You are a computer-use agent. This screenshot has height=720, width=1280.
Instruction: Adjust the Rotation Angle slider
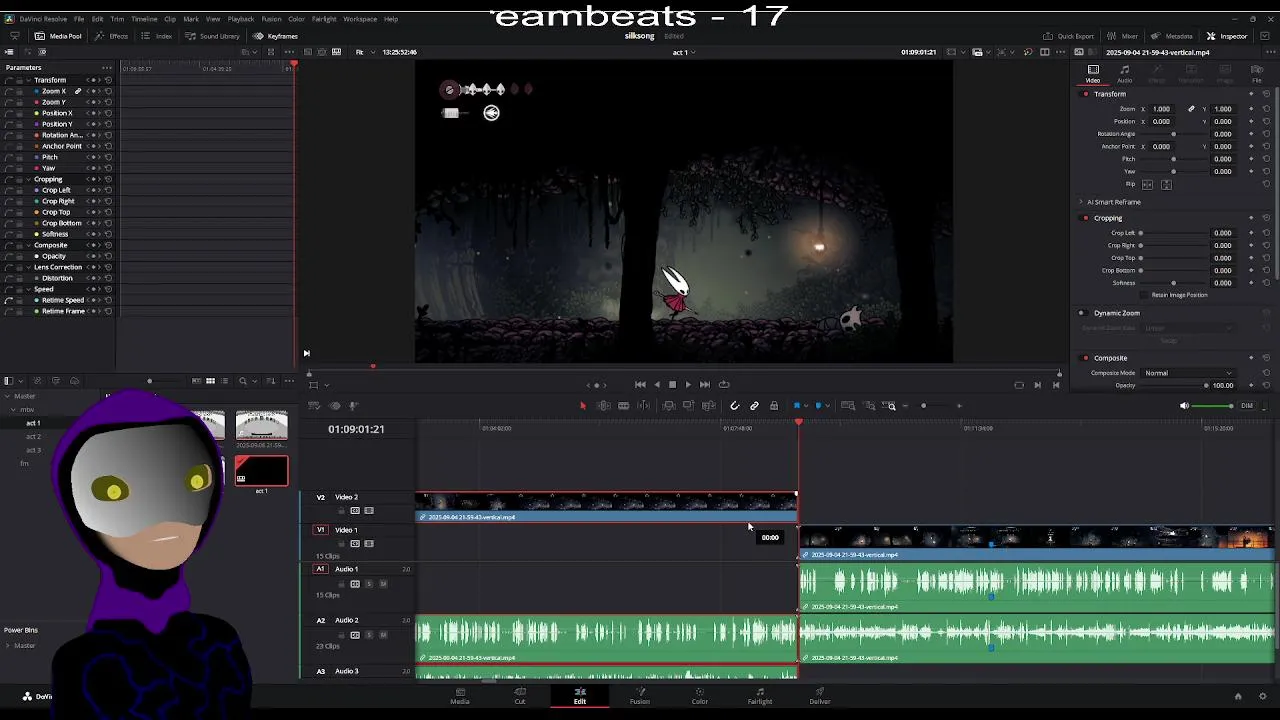click(1173, 134)
